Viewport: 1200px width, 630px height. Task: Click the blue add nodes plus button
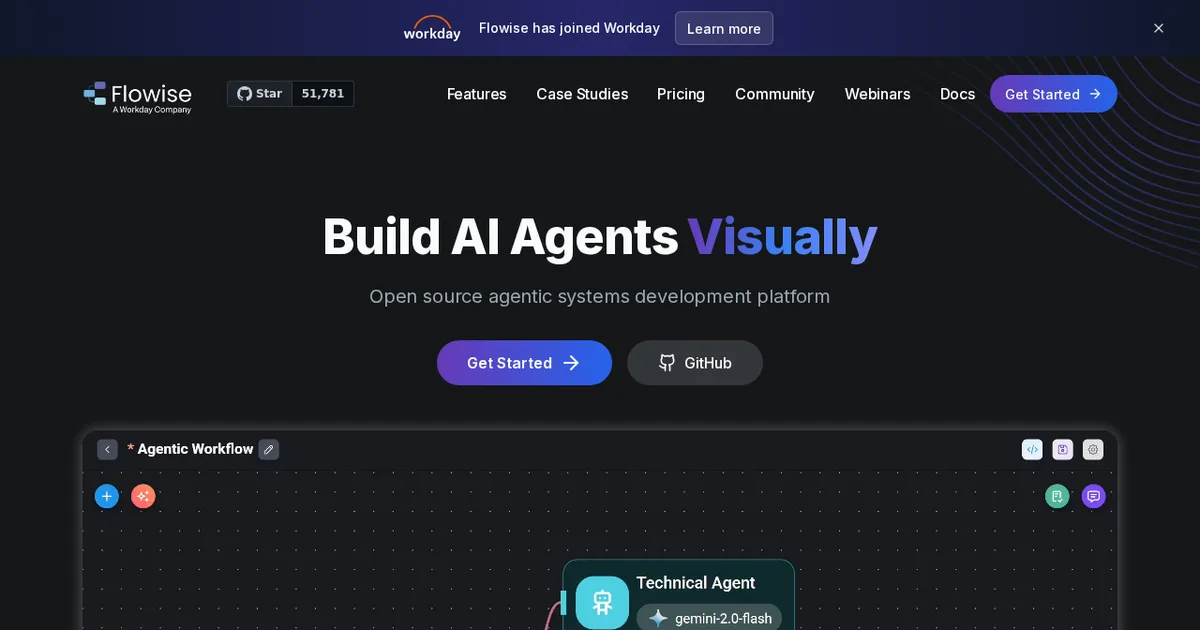click(107, 496)
